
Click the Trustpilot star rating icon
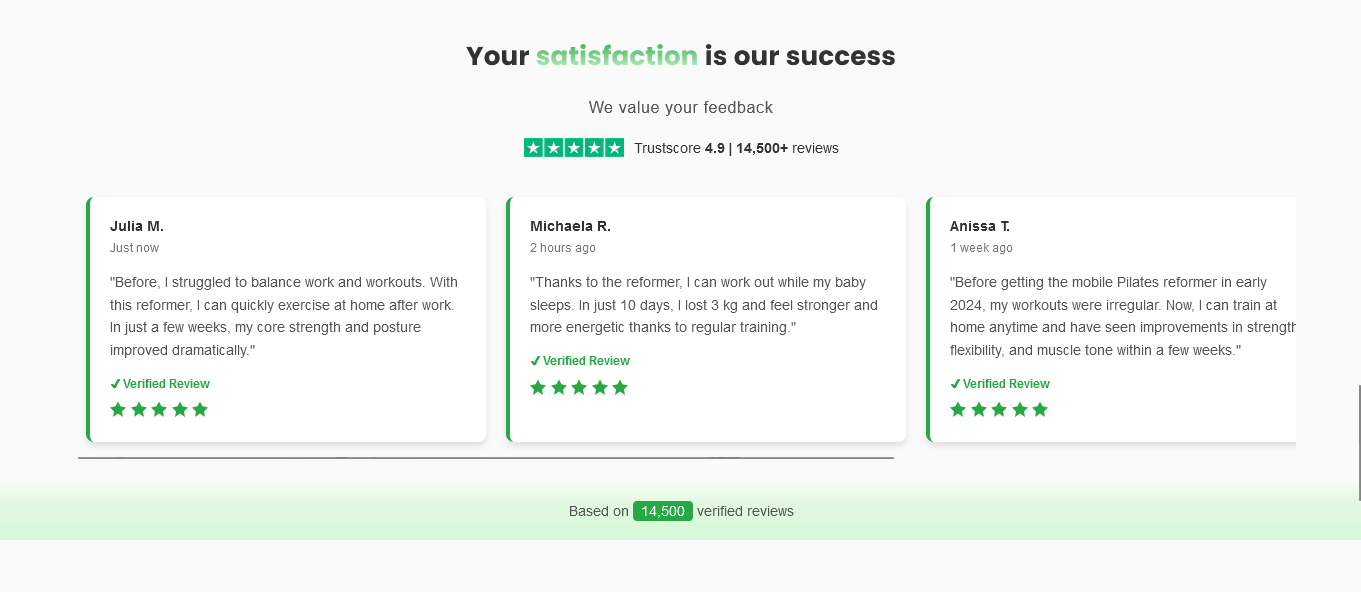(x=574, y=148)
